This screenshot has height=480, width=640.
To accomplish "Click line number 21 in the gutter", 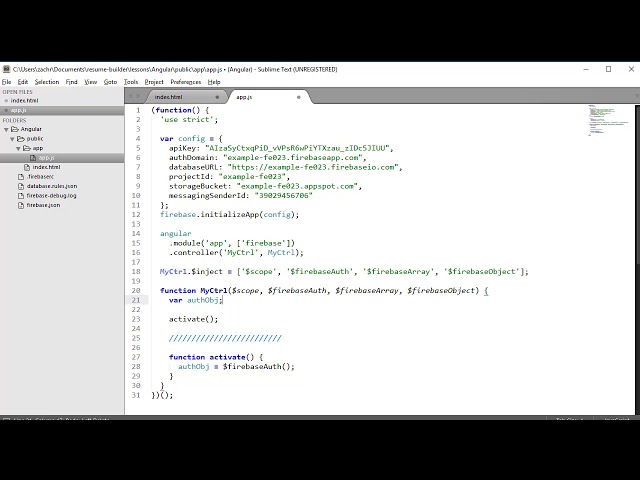I will [x=136, y=300].
